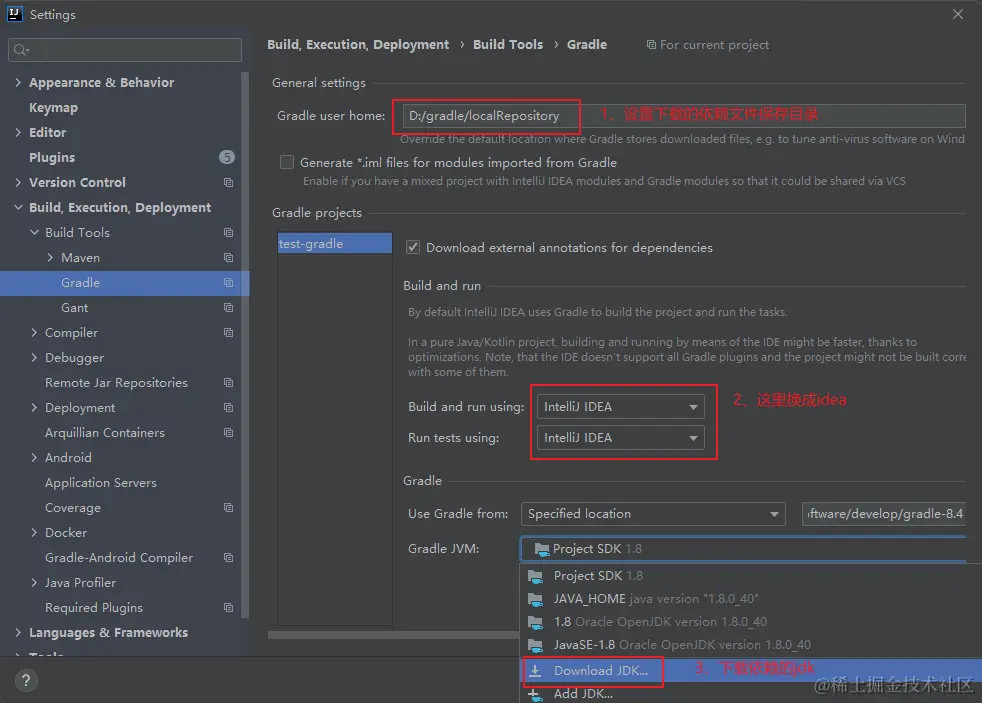
Task: Click project-level icon next to Compiler
Action: (229, 332)
